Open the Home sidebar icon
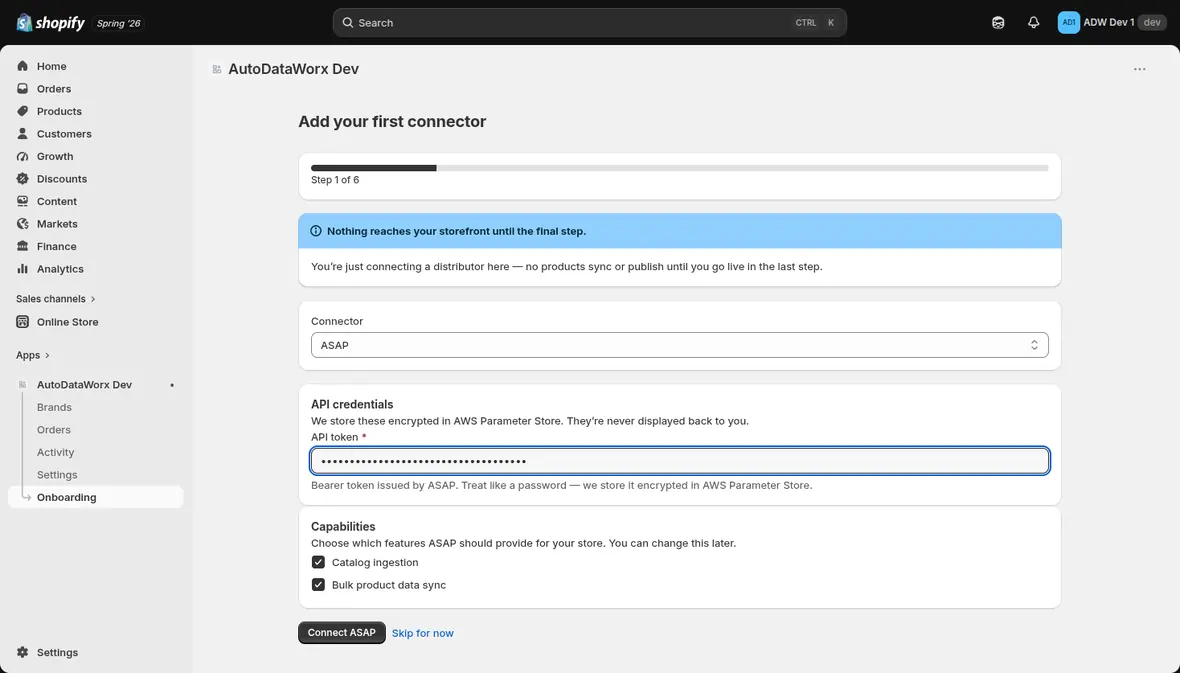The image size is (1180, 673). [x=23, y=66]
